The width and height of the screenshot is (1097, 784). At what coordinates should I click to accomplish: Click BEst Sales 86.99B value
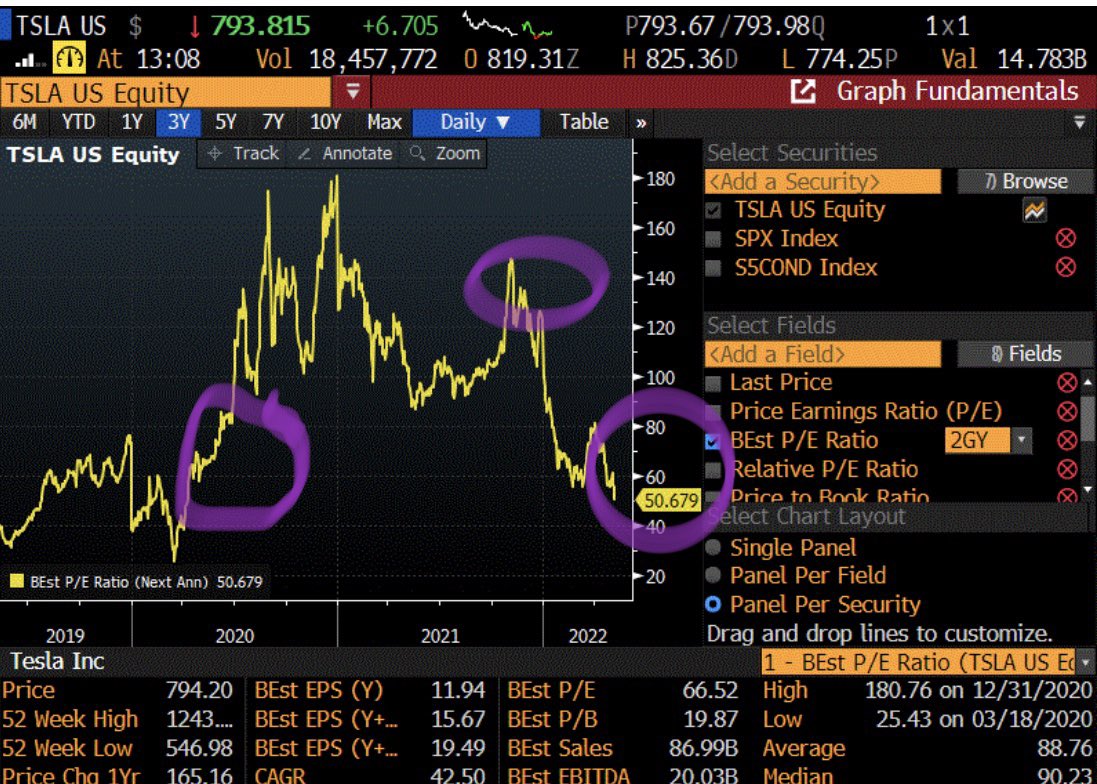click(x=703, y=748)
